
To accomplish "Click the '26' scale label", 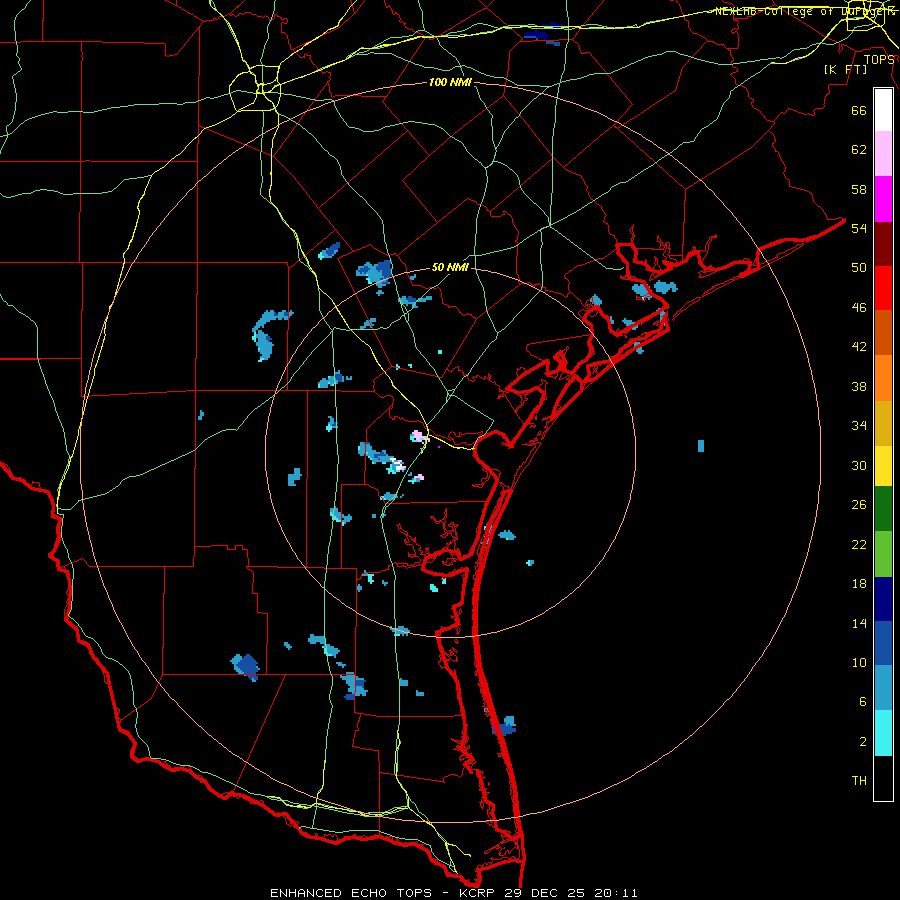I will tap(859, 505).
